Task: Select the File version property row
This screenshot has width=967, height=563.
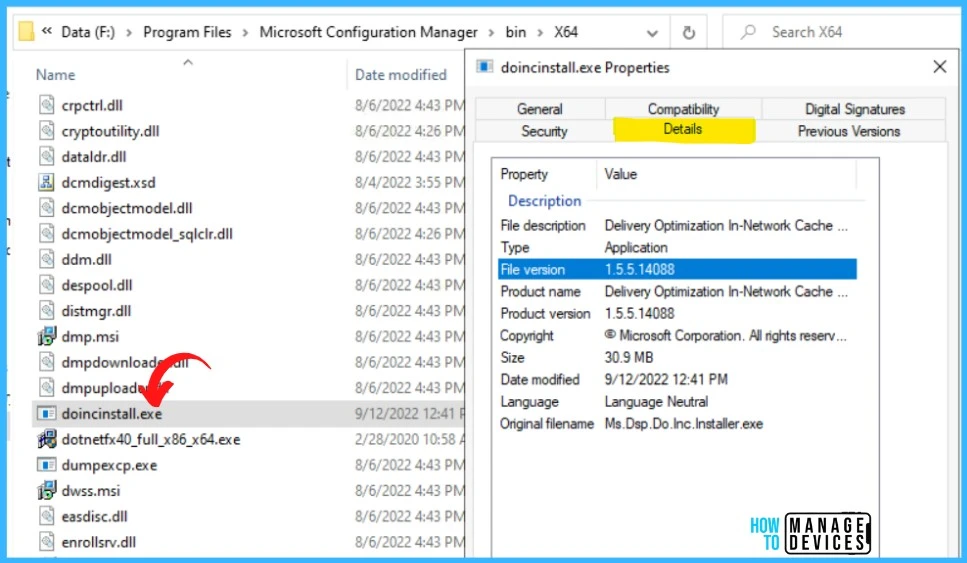Action: [x=677, y=269]
